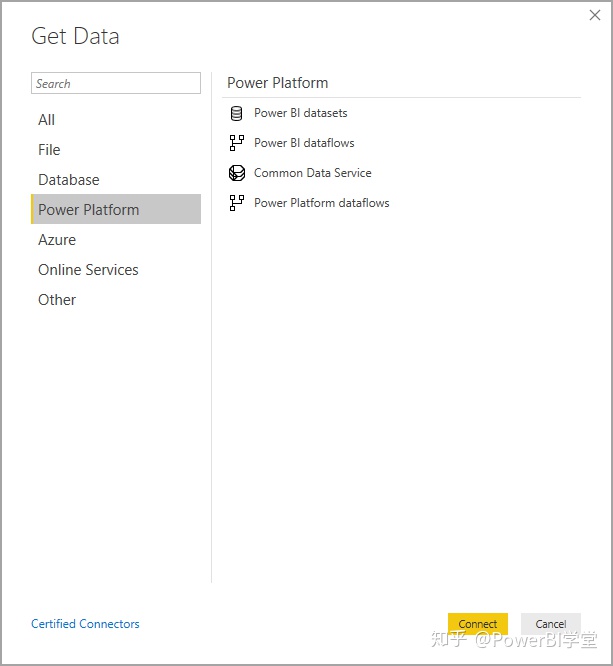The height and width of the screenshot is (666, 613).
Task: Click the Cancel button
Action: click(x=551, y=624)
